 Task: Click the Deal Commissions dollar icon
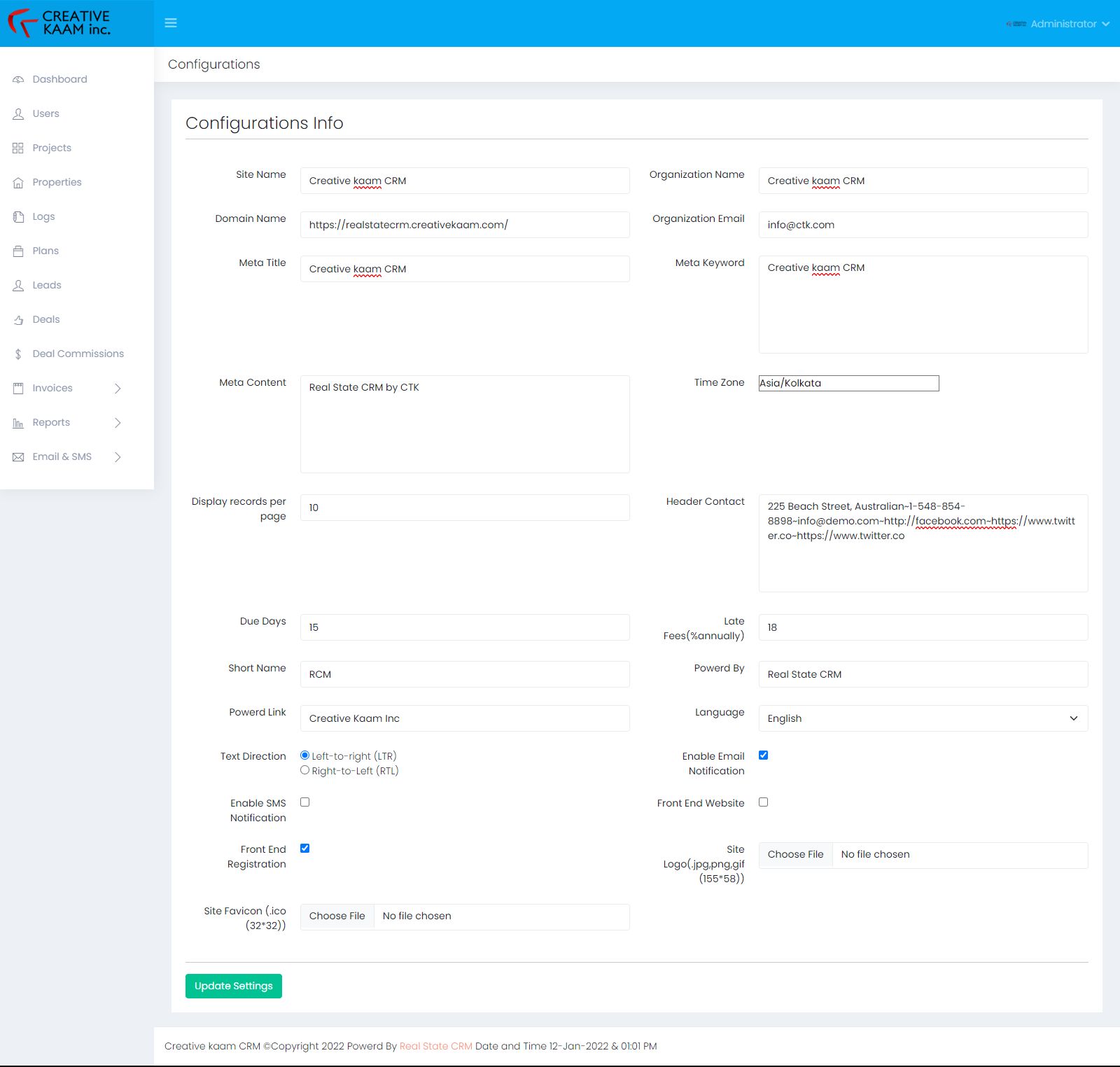coord(18,354)
